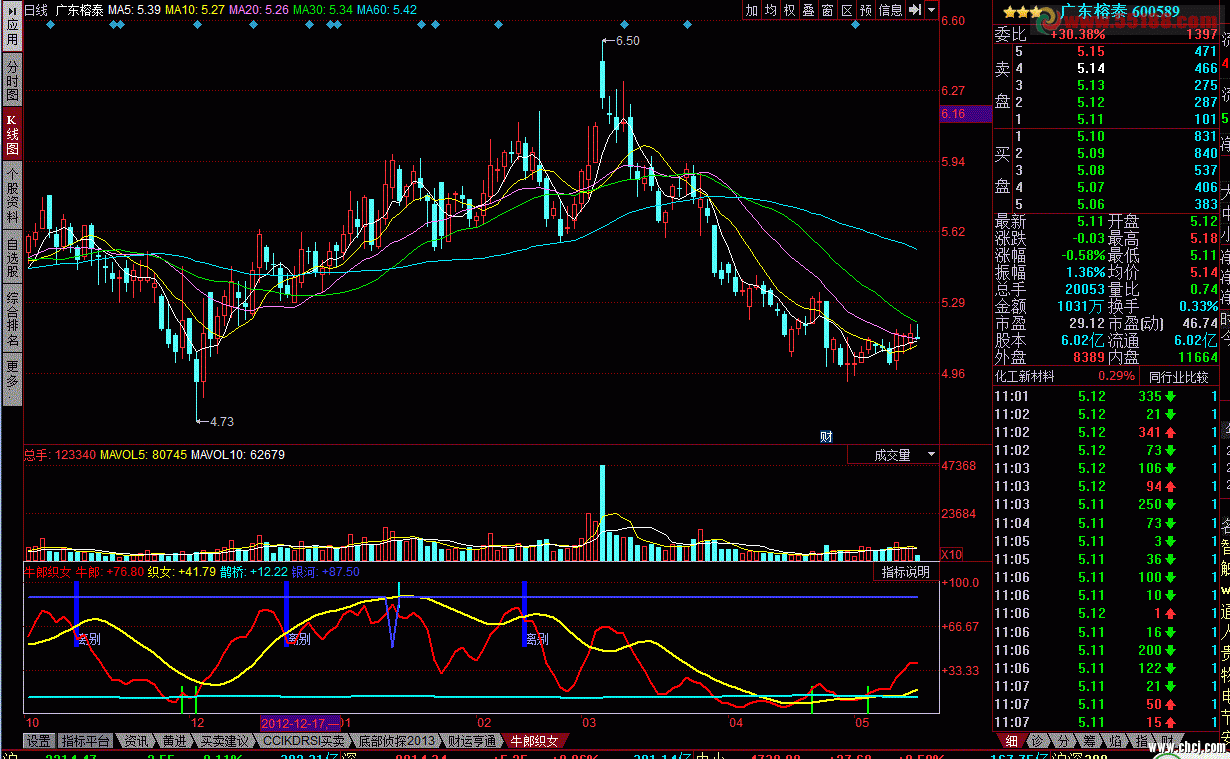This screenshot has height=759, width=1230.
Task: Click the 窗 window toolbar button
Action: tap(828, 10)
